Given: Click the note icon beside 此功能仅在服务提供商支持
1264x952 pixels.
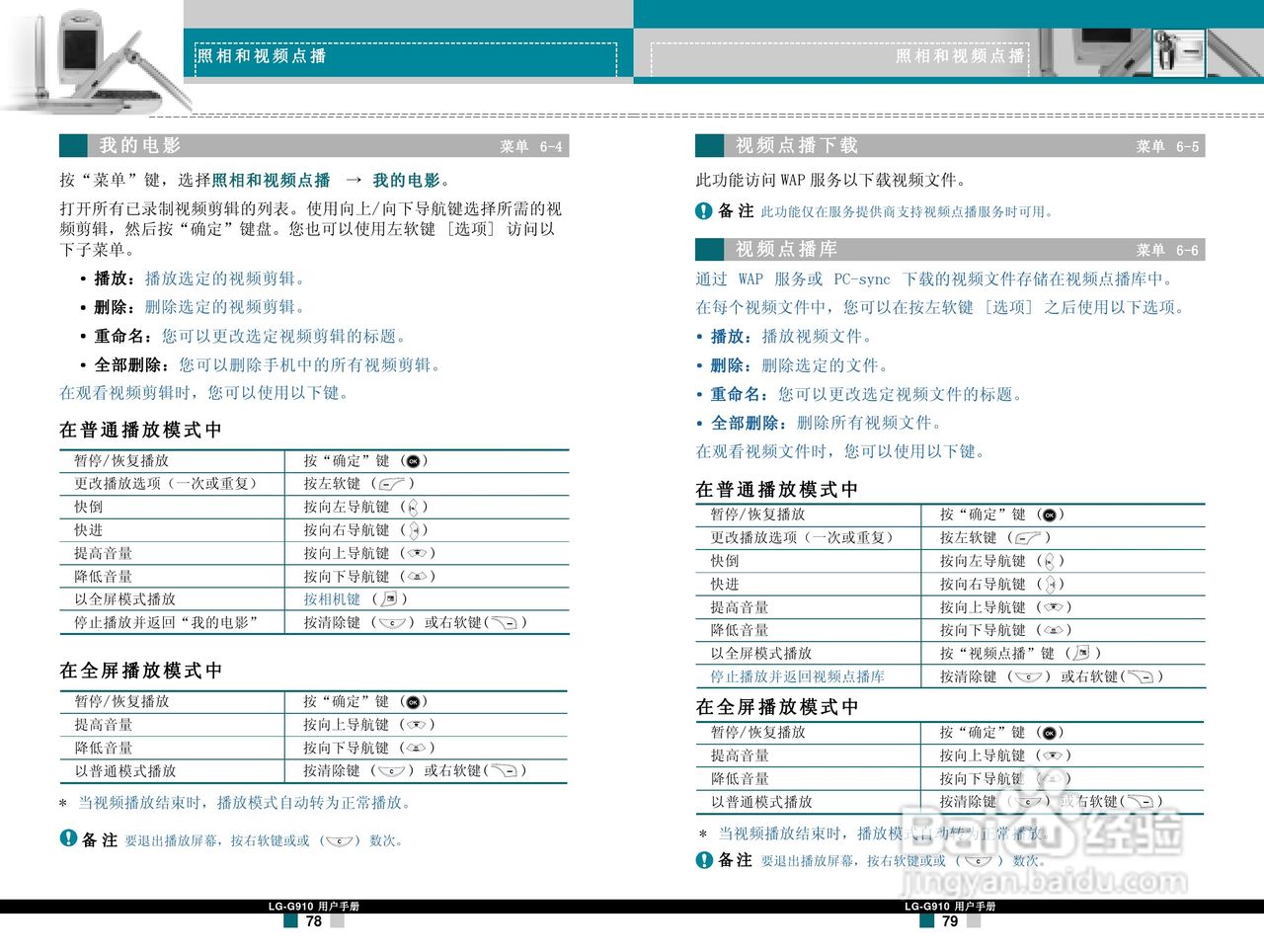Looking at the screenshot, I should [703, 210].
